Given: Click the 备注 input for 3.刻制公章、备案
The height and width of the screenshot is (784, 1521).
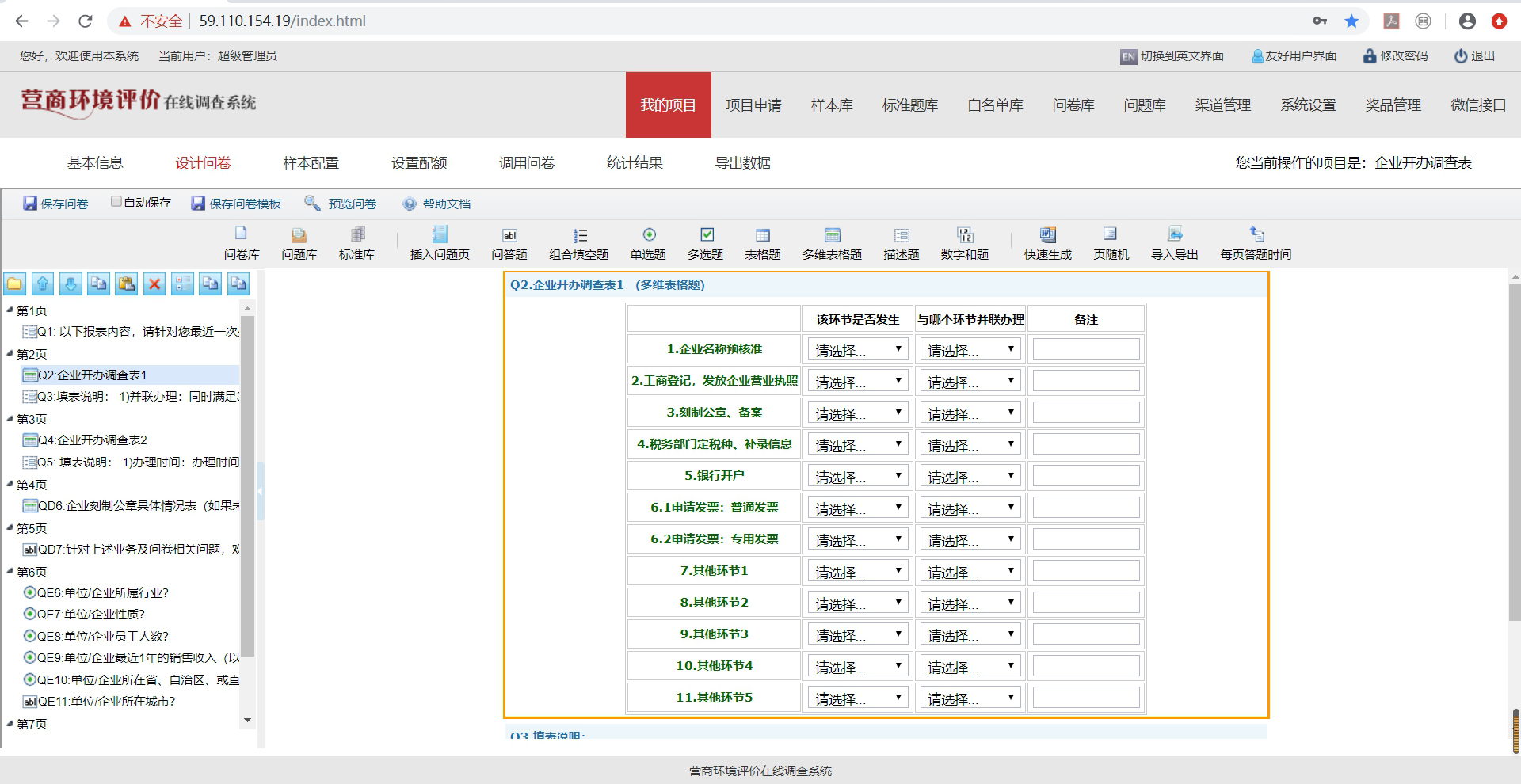Looking at the screenshot, I should pos(1085,413).
